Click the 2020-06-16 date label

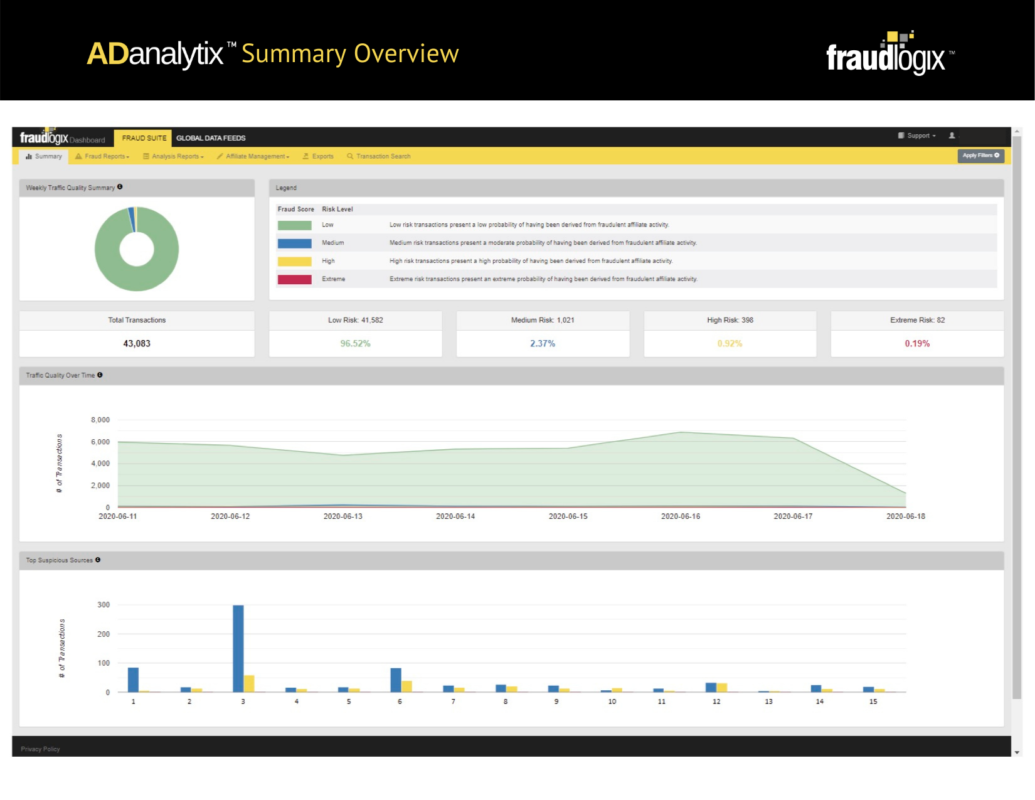click(681, 516)
